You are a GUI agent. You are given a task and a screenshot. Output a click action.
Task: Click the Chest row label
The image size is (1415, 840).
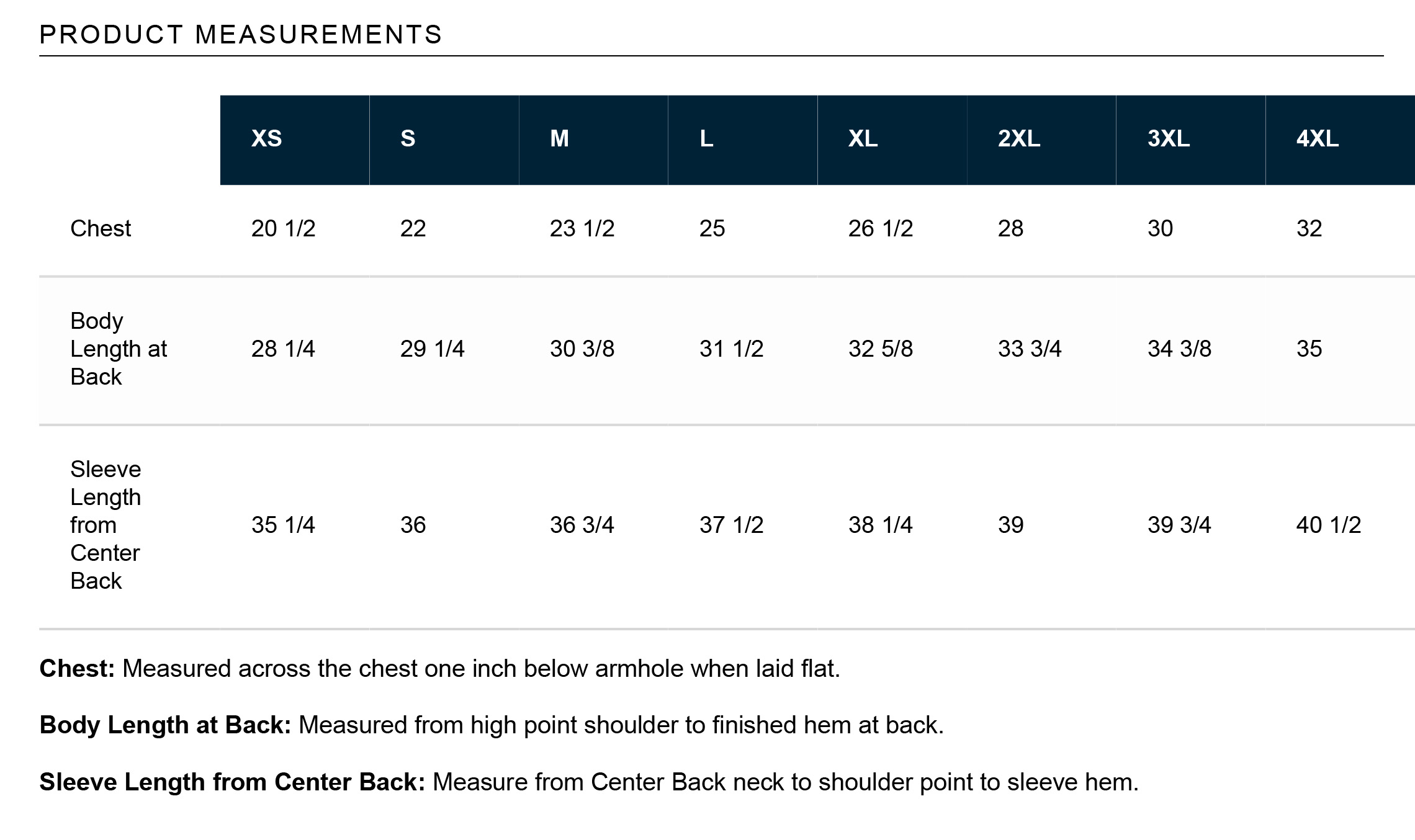[101, 228]
